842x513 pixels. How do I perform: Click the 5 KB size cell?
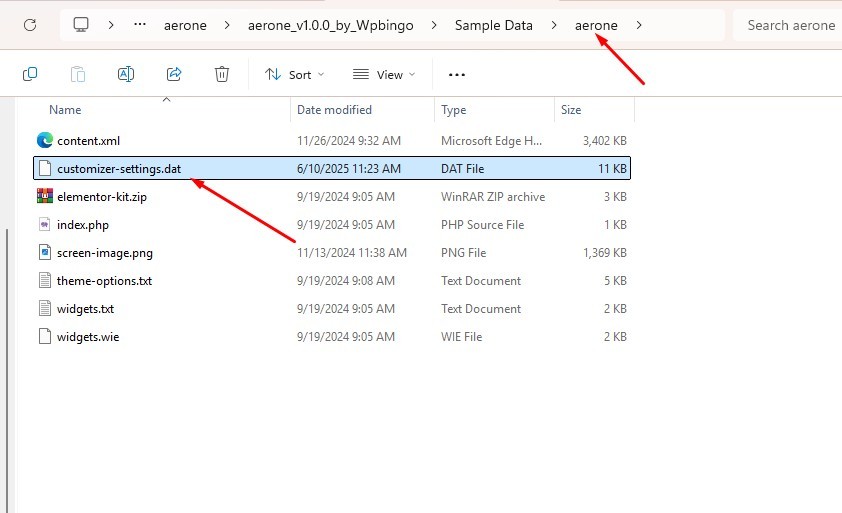[x=615, y=280]
